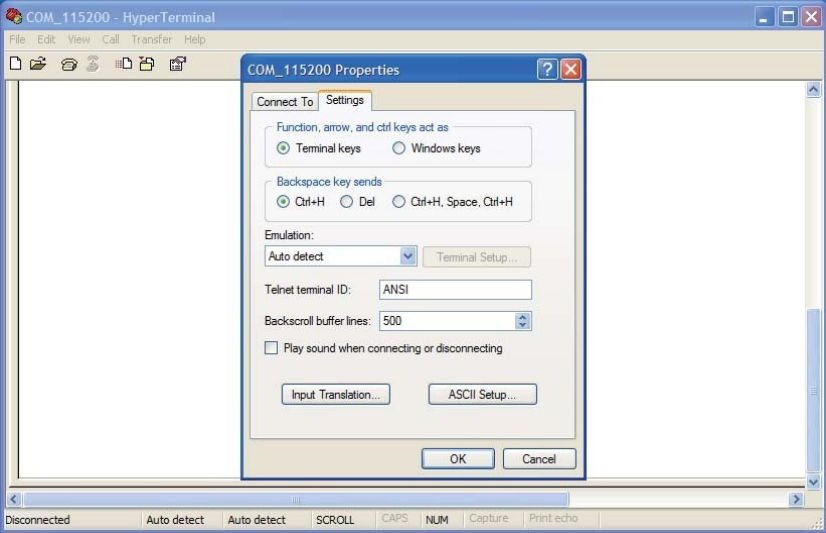The width and height of the screenshot is (826, 533).
Task: Click the vertical scrollbar up arrow
Action: 813,90
